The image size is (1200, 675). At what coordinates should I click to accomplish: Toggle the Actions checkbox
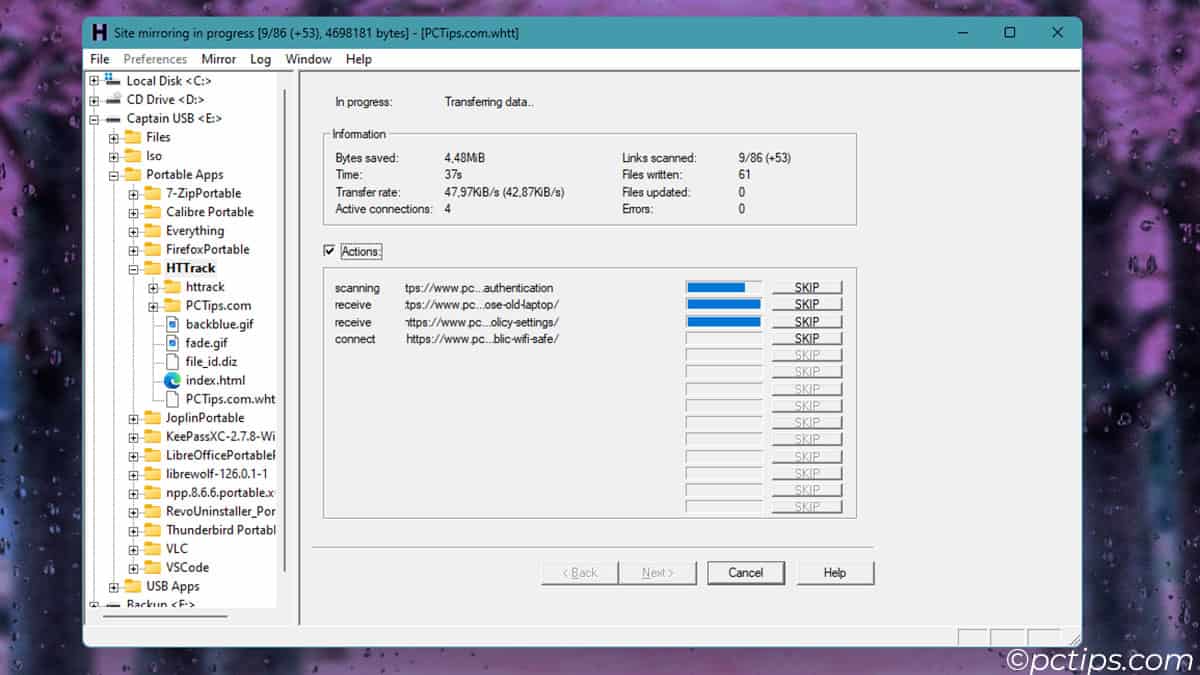point(330,251)
